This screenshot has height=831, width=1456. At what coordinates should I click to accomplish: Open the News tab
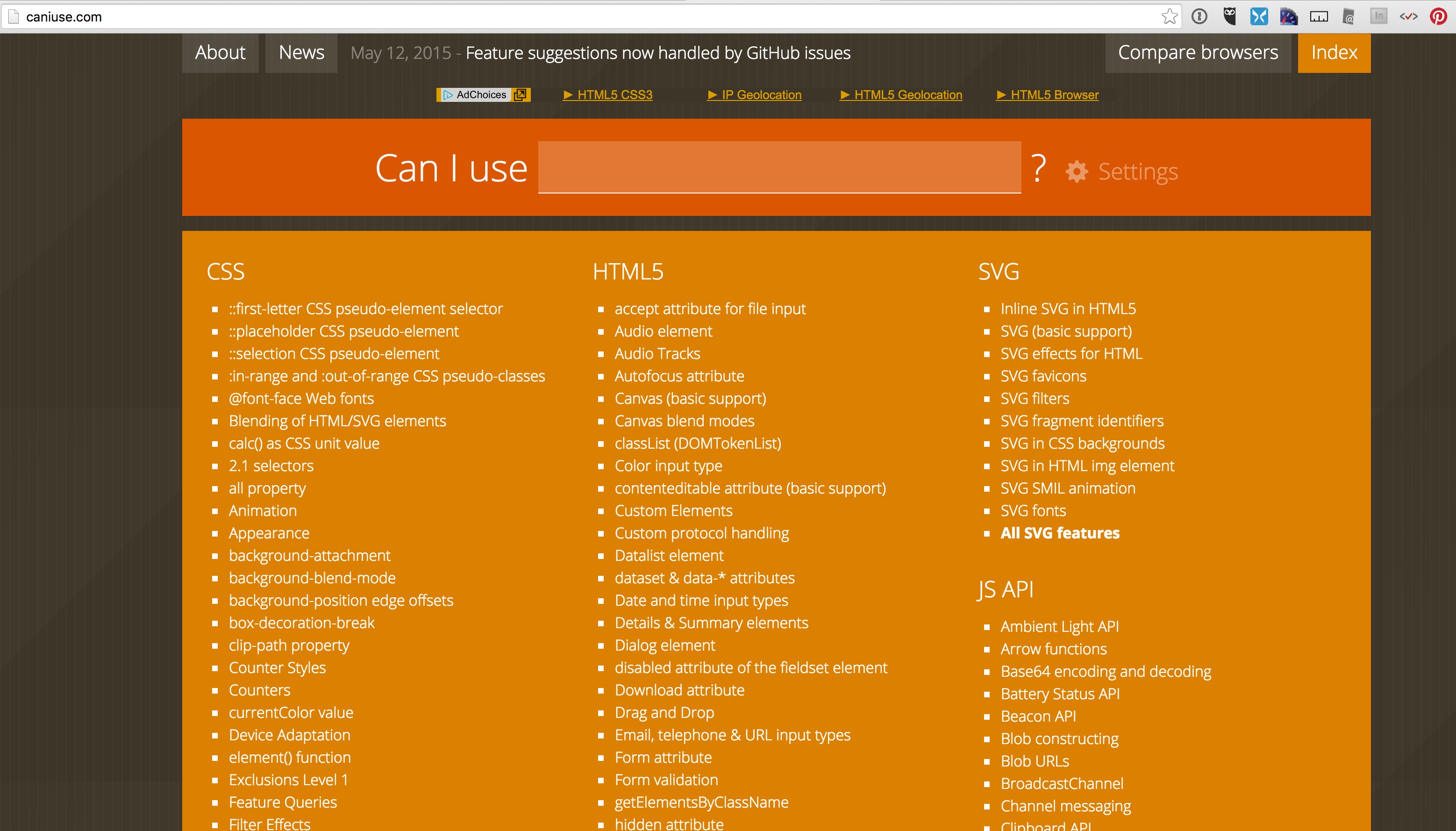[301, 52]
